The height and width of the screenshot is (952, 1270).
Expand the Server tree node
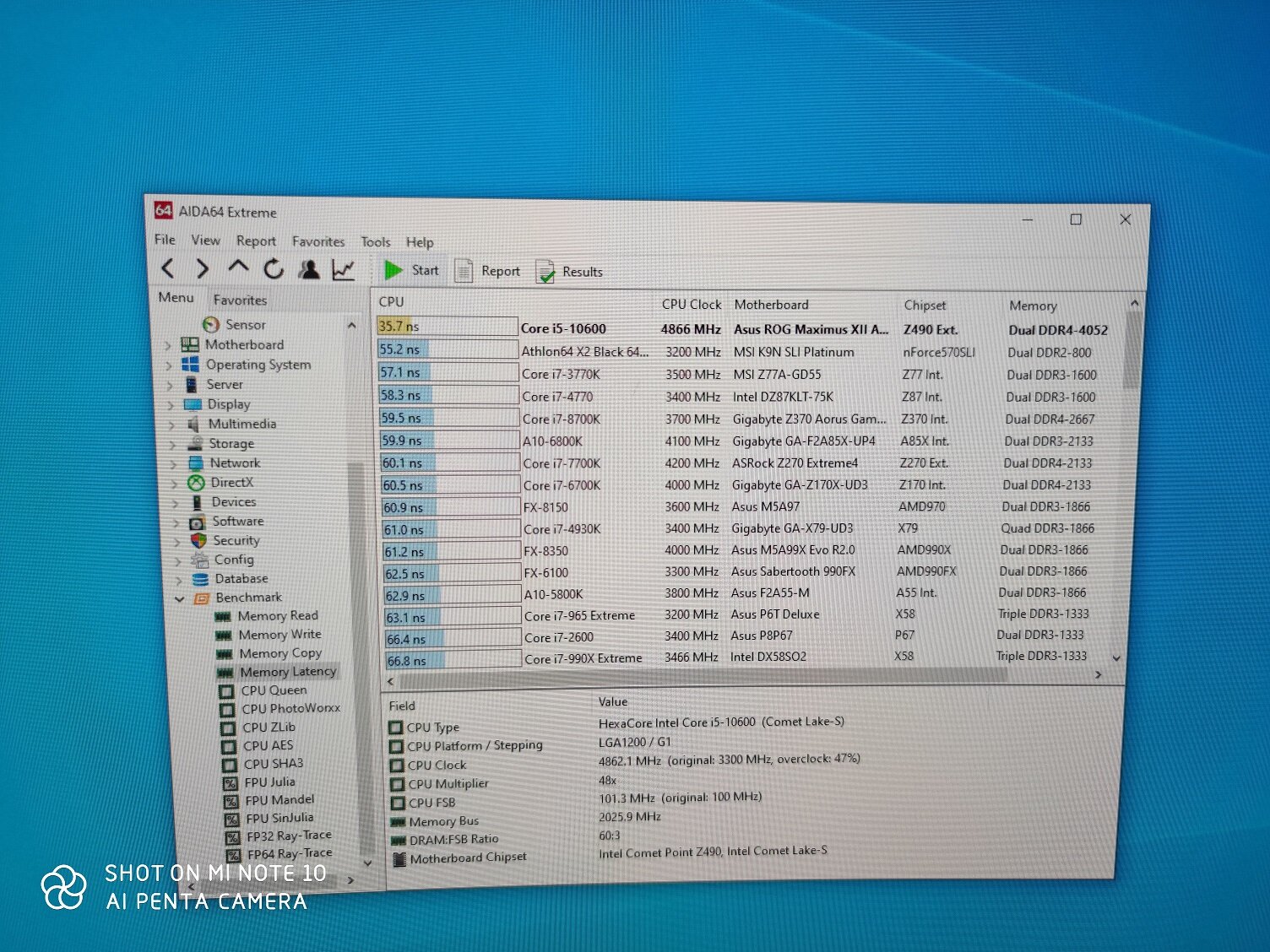170,385
